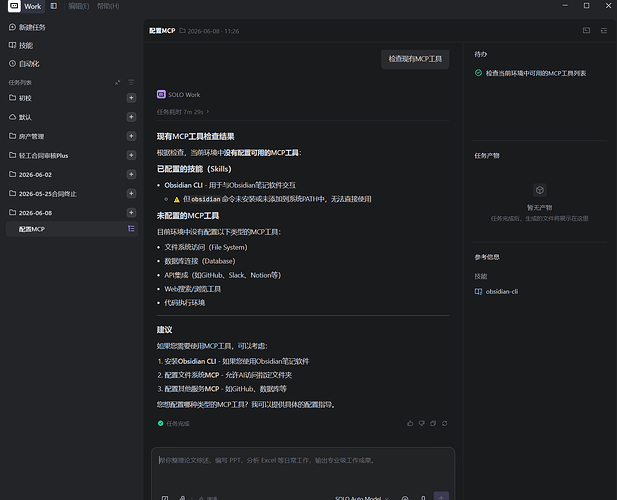Click the 现有MCP工具检查结果 heading

[196, 137]
